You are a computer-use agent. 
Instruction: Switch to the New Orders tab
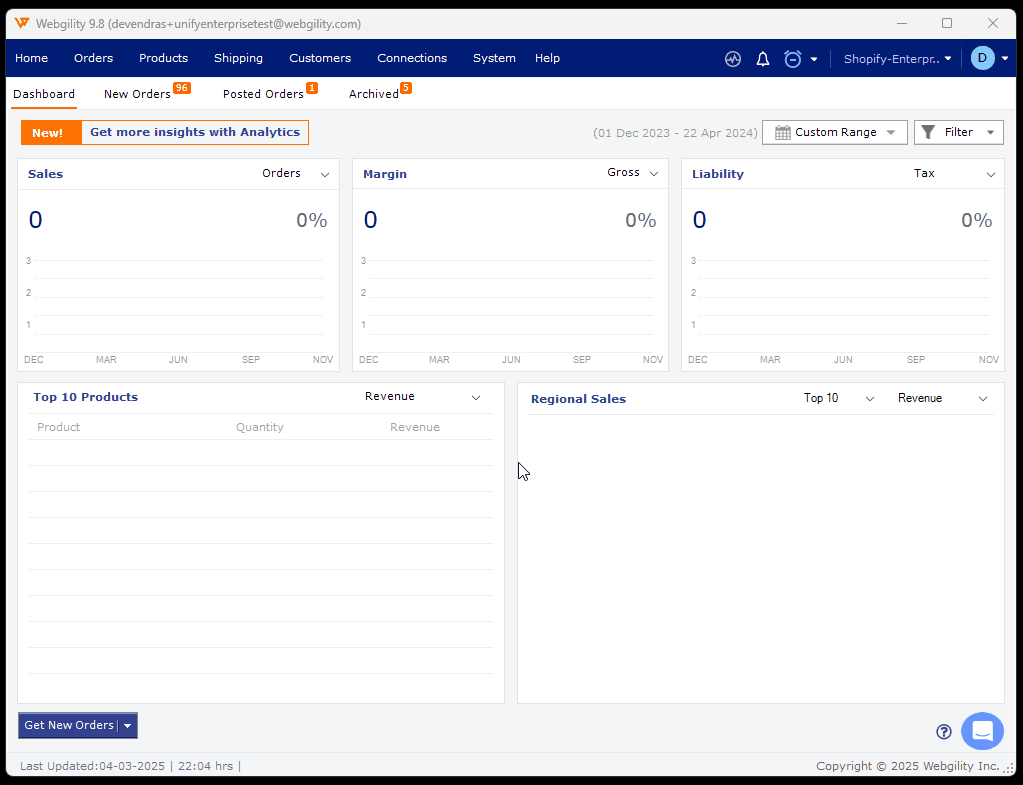coord(137,94)
